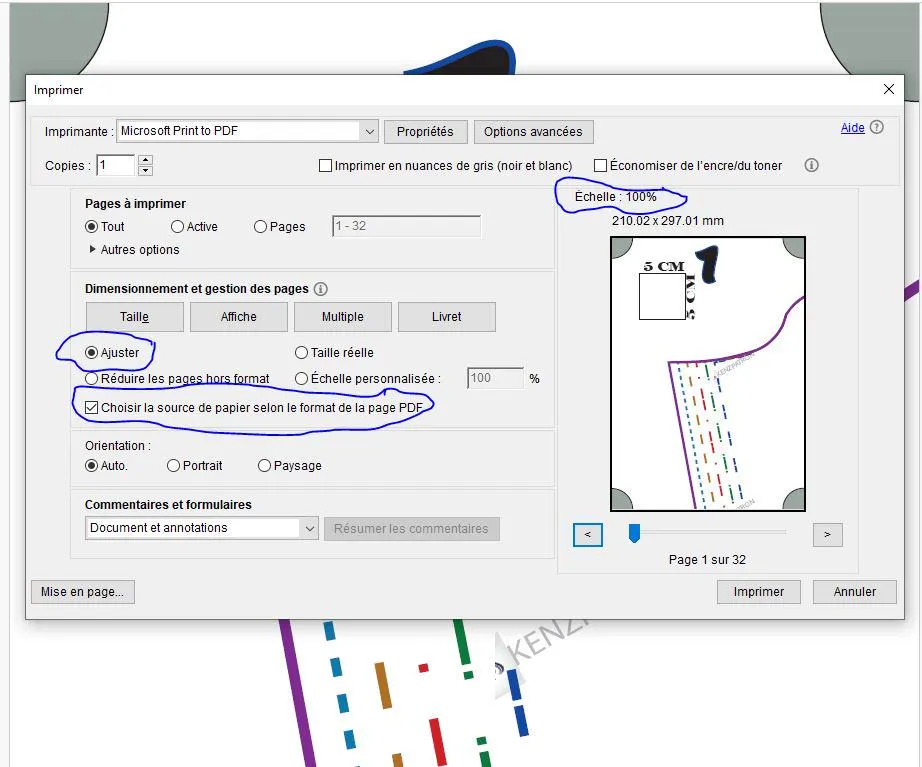
Task: Open the Commentaires et formulaires dropdown
Action: 202,528
